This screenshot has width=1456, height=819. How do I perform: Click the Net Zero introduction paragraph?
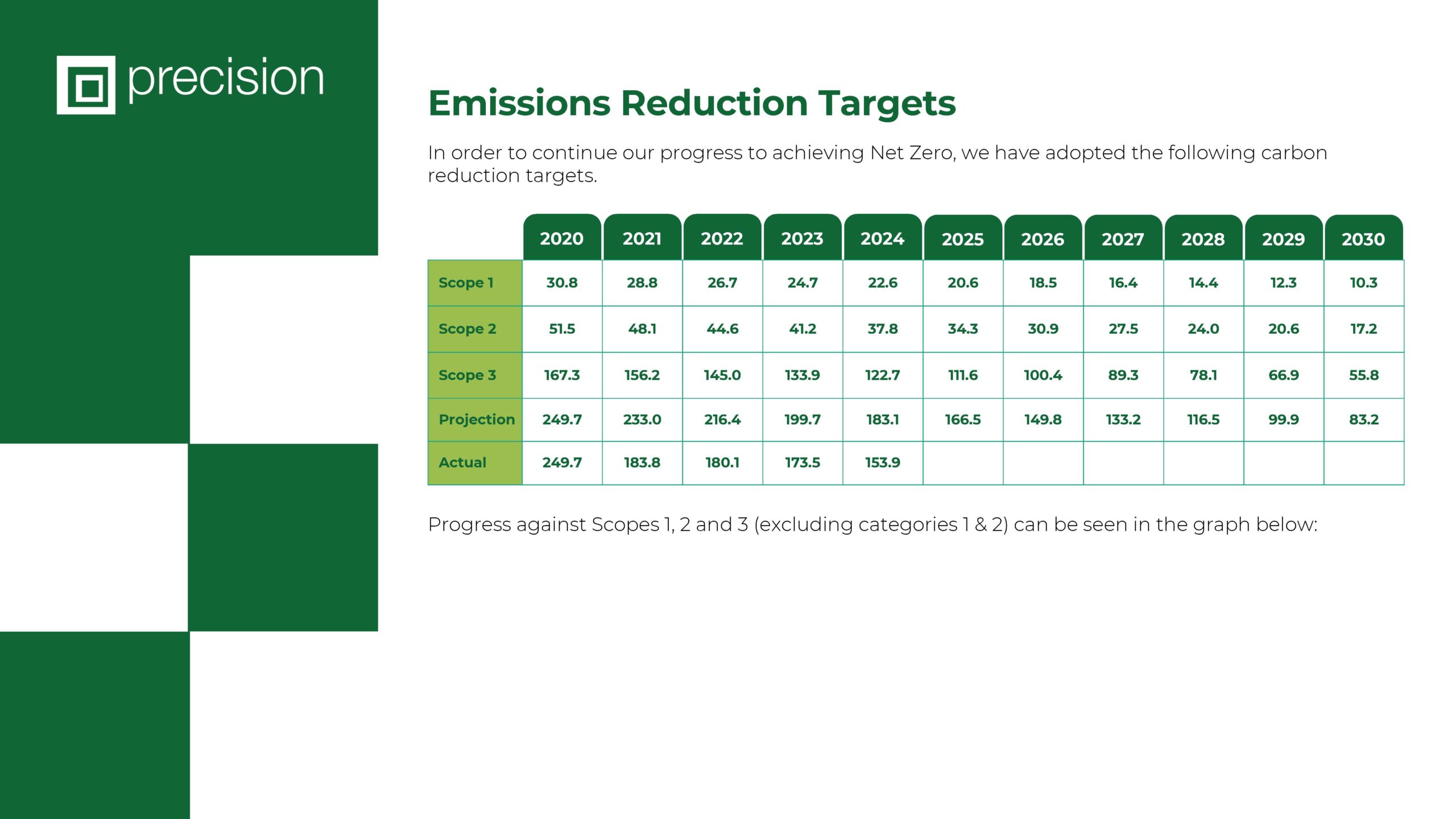[878, 164]
